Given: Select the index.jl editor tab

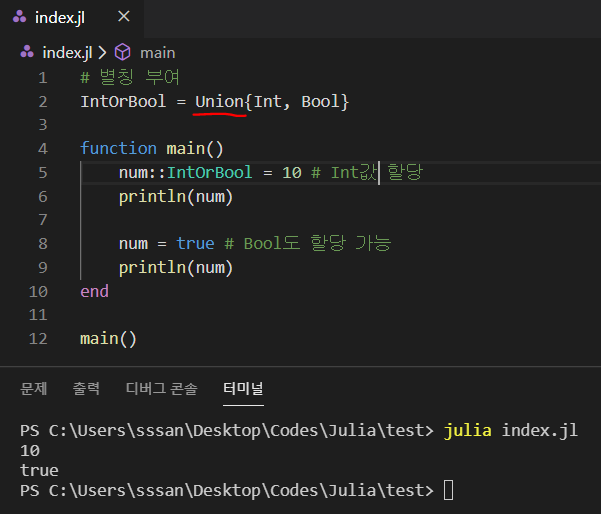Looking at the screenshot, I should pos(62,18).
